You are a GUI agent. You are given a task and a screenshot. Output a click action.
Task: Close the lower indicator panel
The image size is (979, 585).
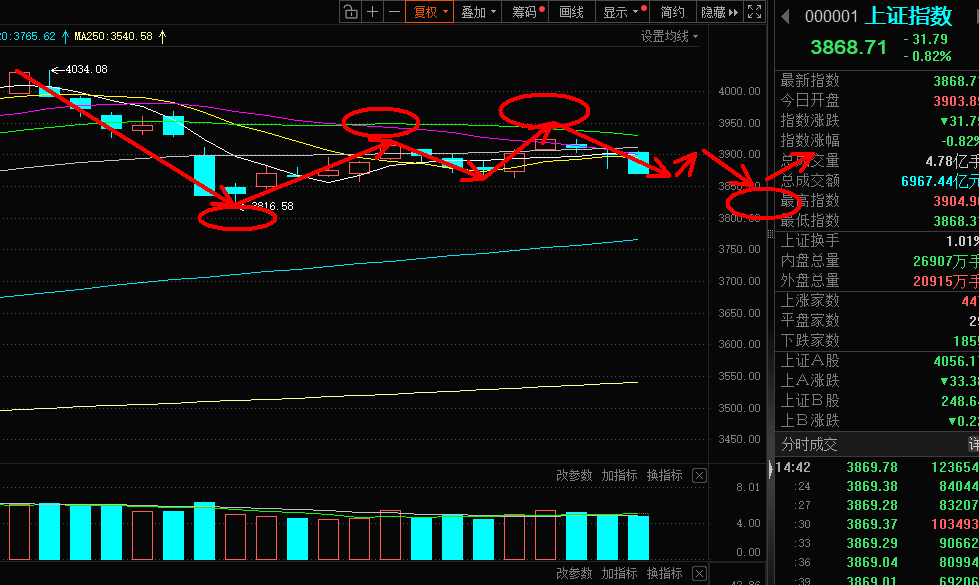pos(699,574)
